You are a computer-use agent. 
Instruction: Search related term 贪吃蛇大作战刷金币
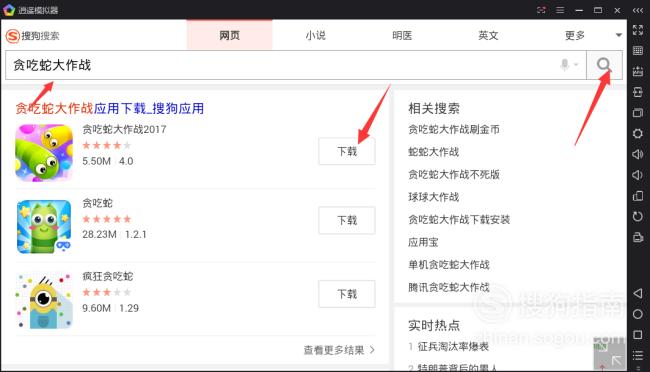(454, 129)
